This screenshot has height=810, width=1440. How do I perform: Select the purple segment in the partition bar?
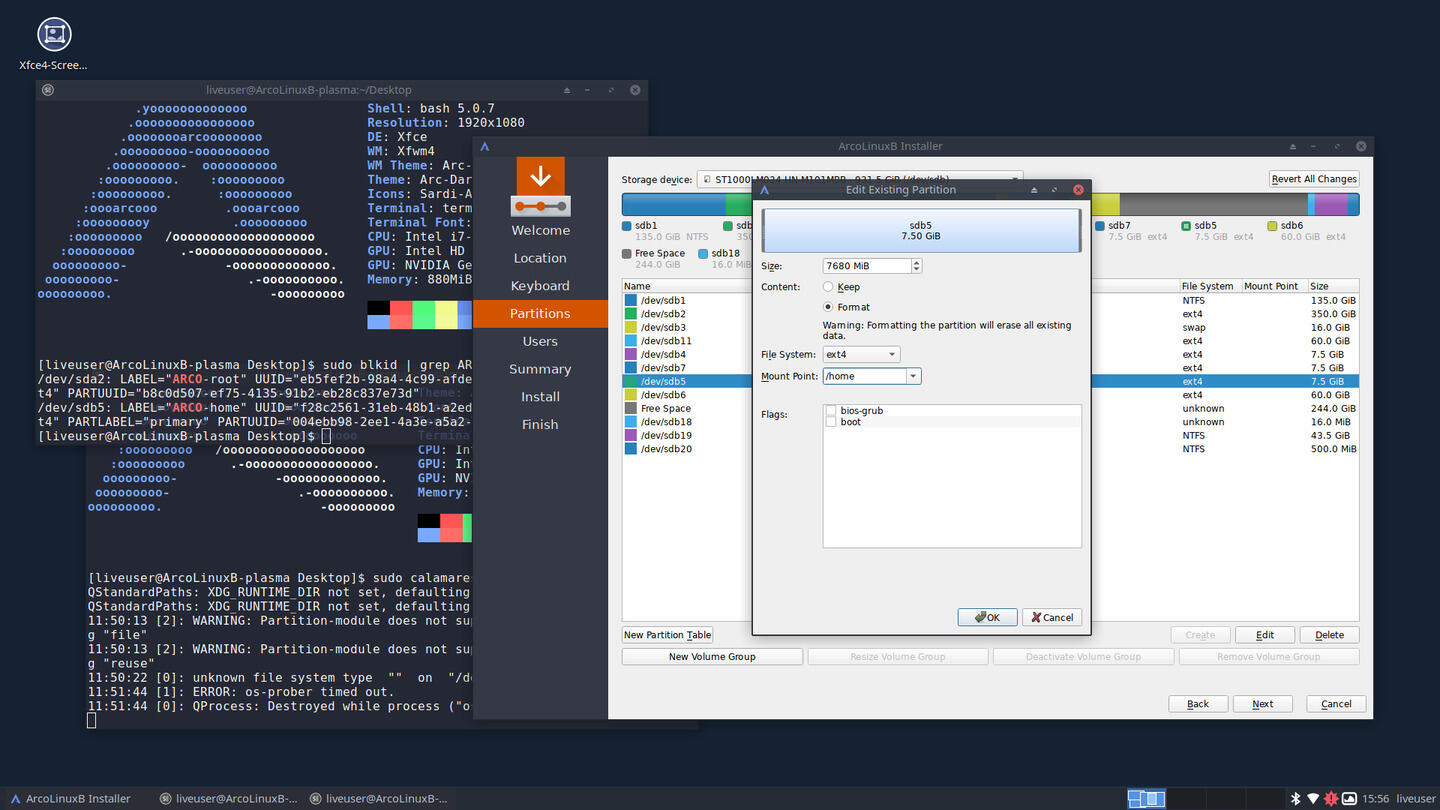[x=1330, y=205]
